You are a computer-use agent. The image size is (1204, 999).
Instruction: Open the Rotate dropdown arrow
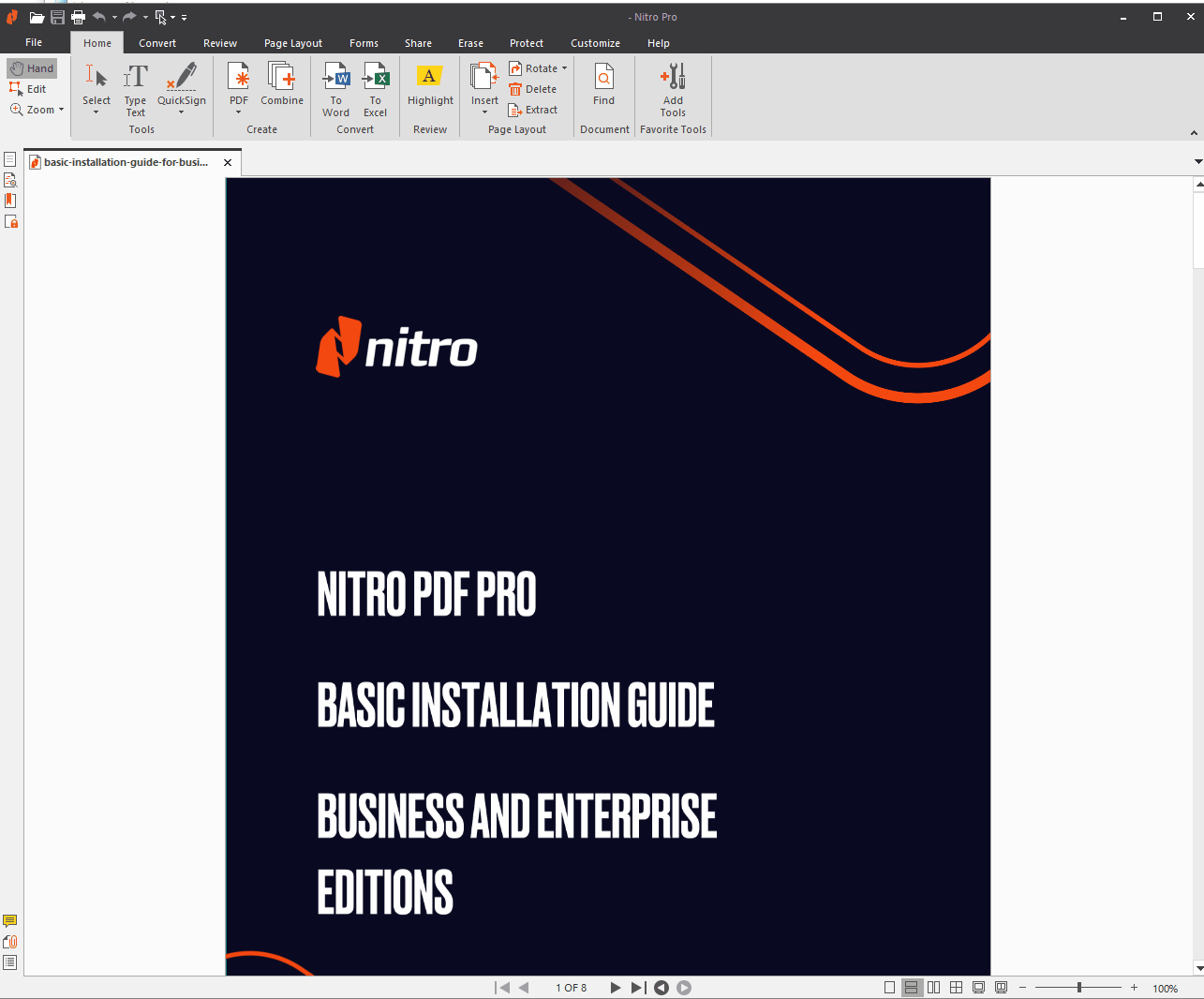(564, 68)
